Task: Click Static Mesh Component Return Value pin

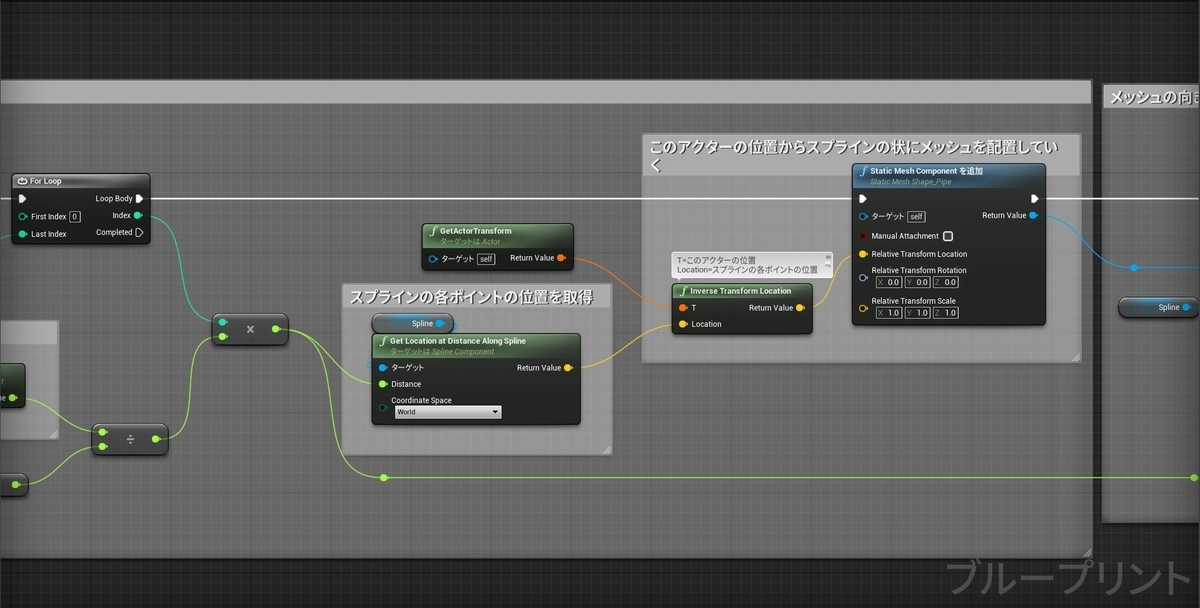Action: [x=1033, y=215]
